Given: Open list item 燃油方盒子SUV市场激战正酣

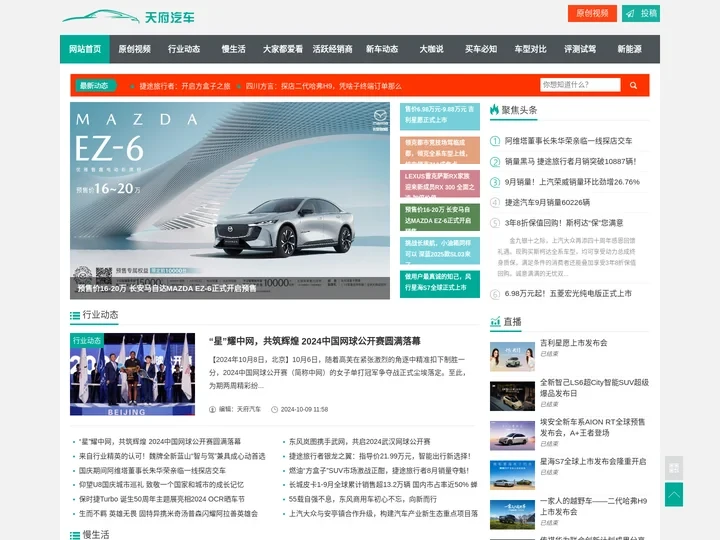Looking at the screenshot, I should 379,471.
